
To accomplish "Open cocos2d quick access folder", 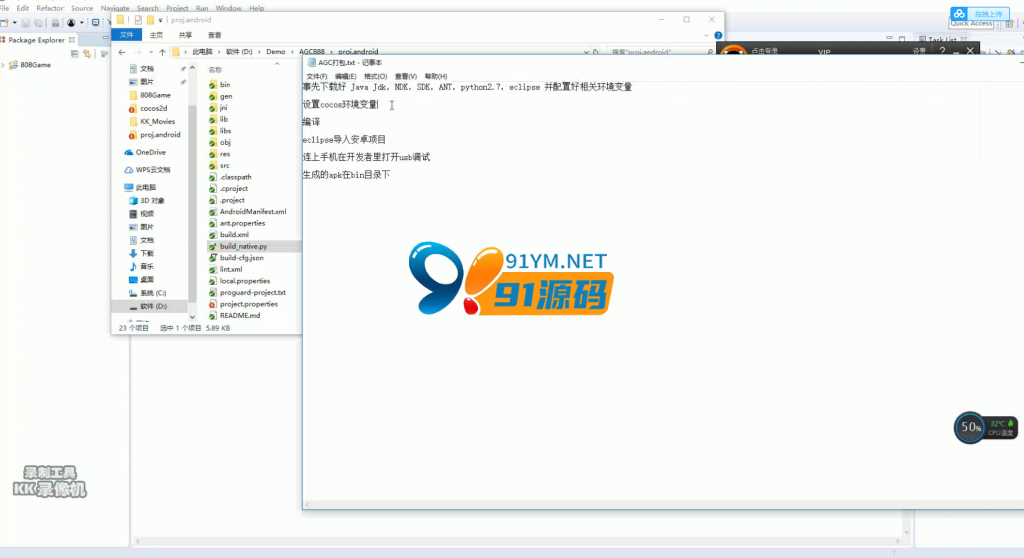I will 153,108.
